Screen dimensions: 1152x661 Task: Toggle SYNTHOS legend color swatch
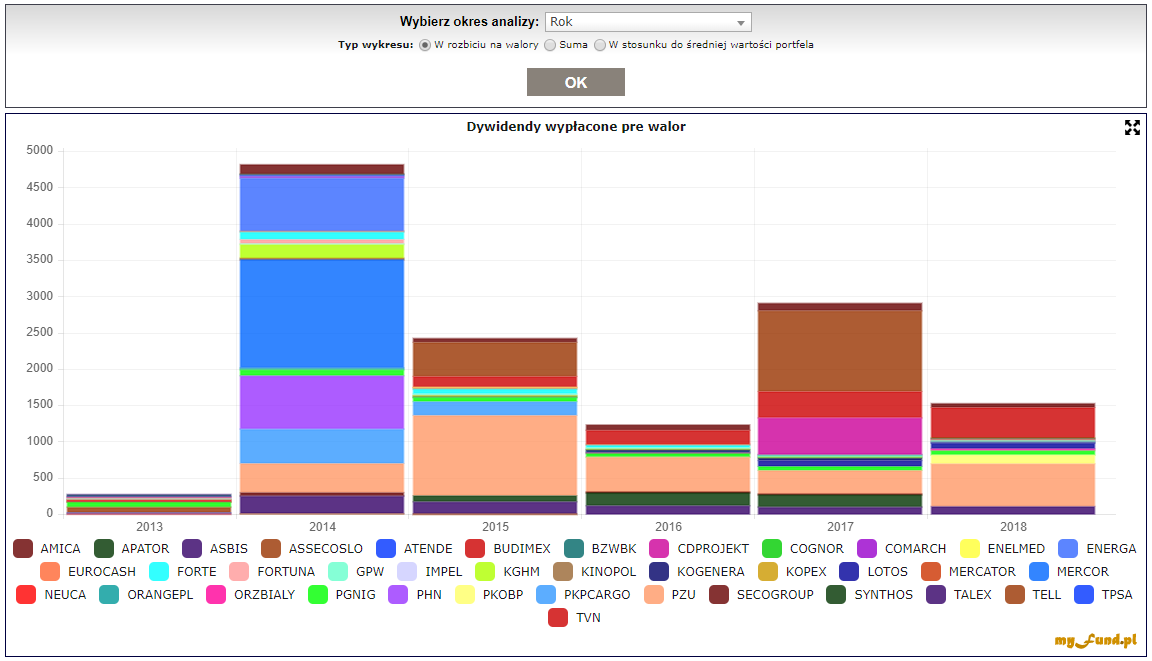(x=836, y=594)
